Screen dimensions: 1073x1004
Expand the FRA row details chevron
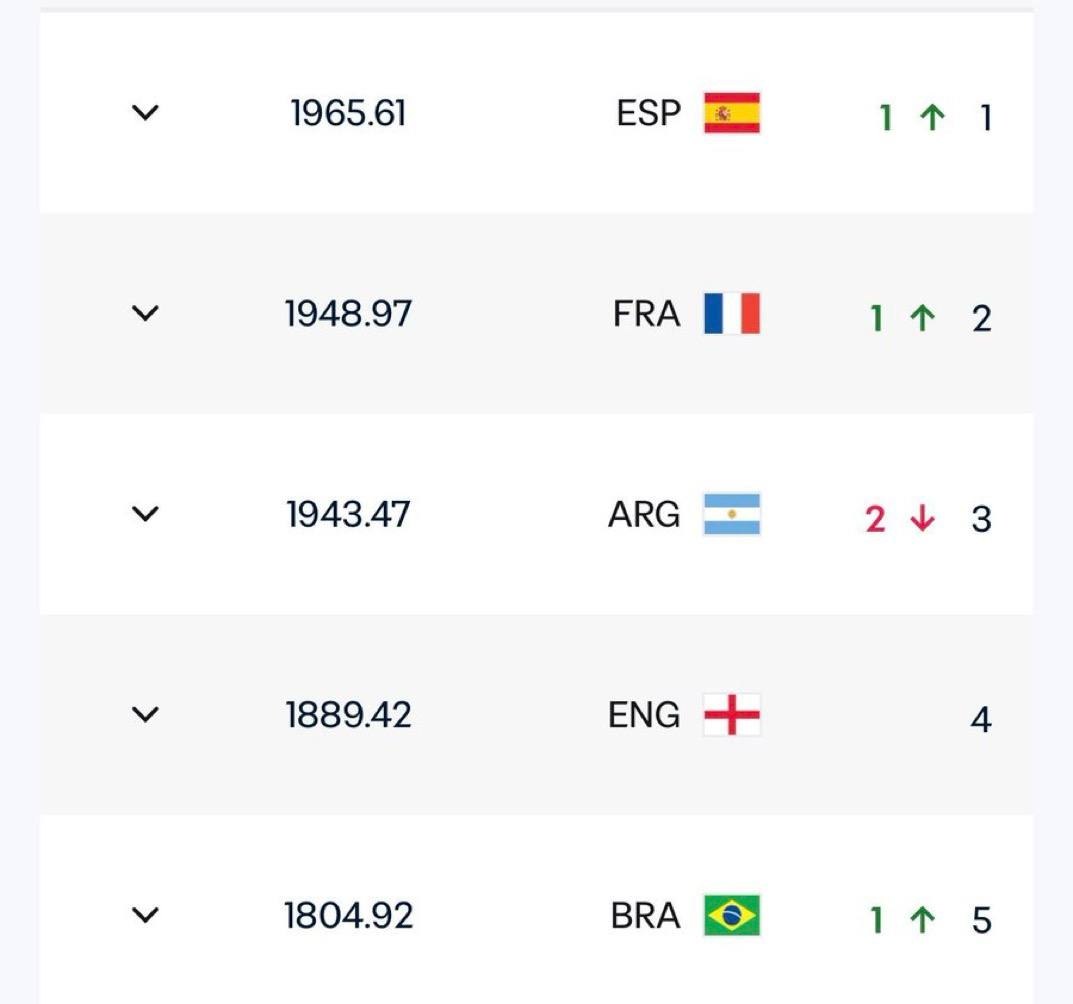click(145, 313)
